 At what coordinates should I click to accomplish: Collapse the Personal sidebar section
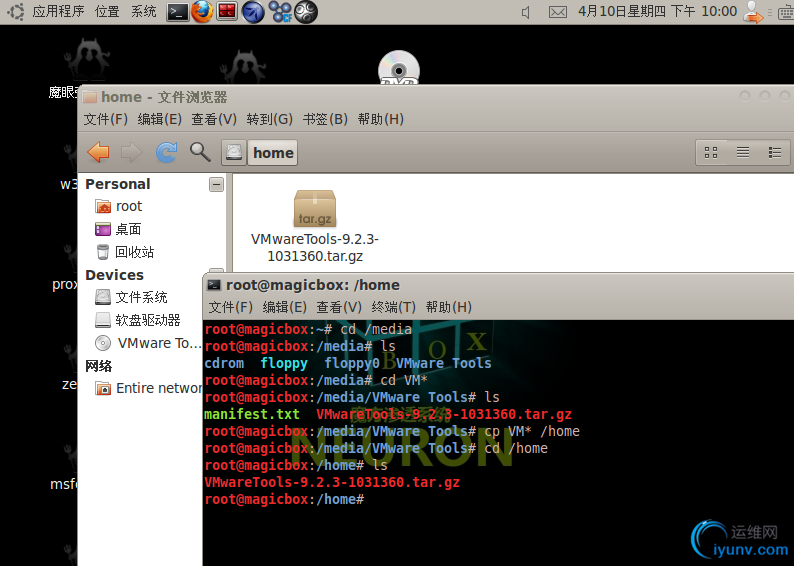pyautogui.click(x=216, y=184)
